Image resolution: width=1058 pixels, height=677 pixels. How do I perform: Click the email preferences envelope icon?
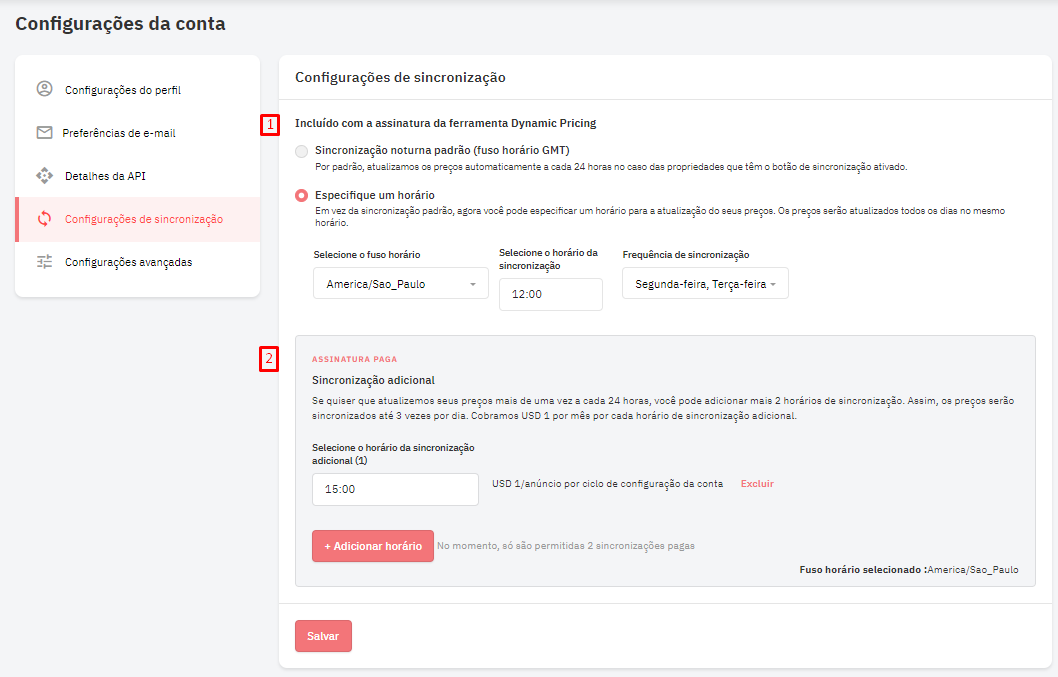click(x=44, y=132)
